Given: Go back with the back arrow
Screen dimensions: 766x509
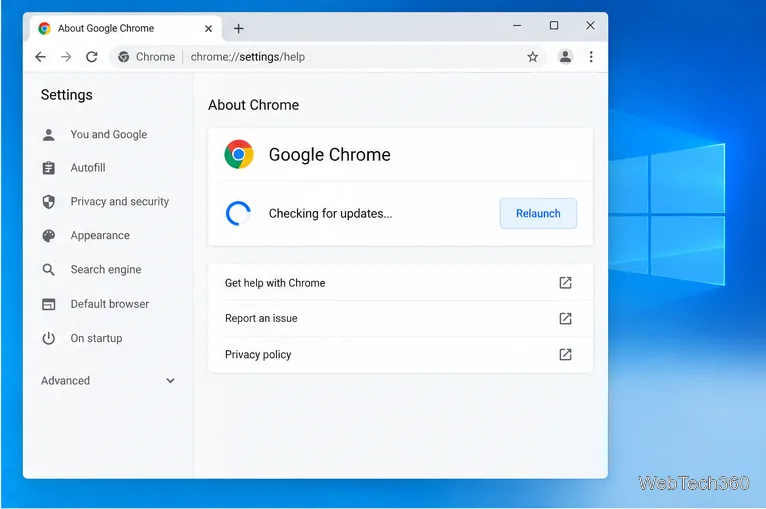Looking at the screenshot, I should pos(41,57).
